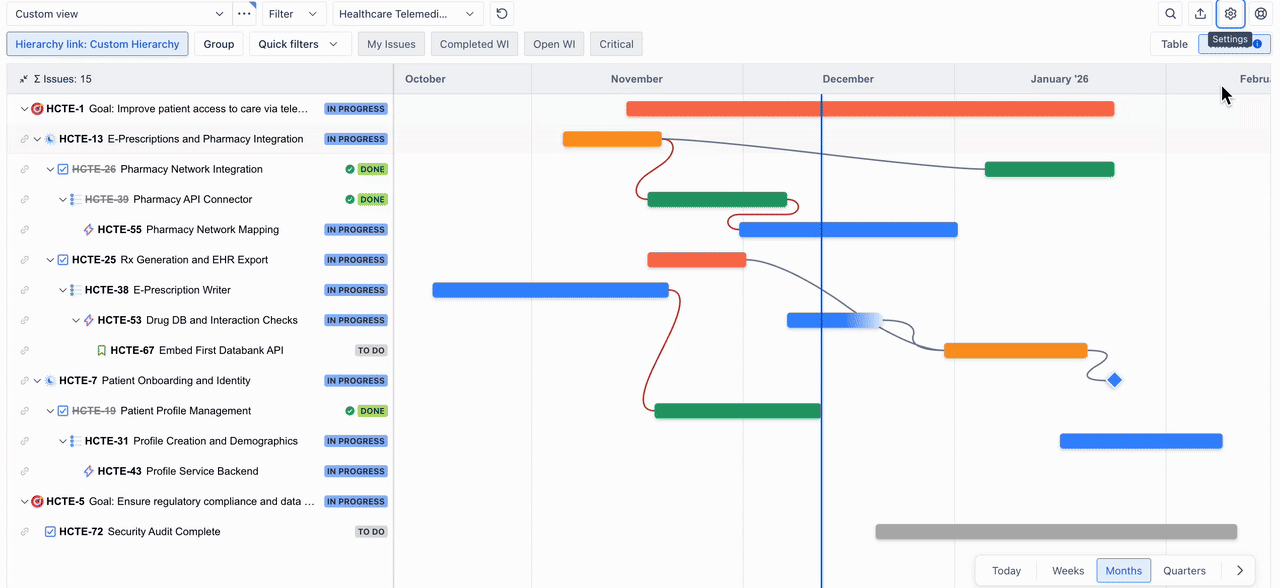Image resolution: width=1280 pixels, height=588 pixels.
Task: Click the gray Security Audit Complete timeline bar
Action: coord(1055,531)
